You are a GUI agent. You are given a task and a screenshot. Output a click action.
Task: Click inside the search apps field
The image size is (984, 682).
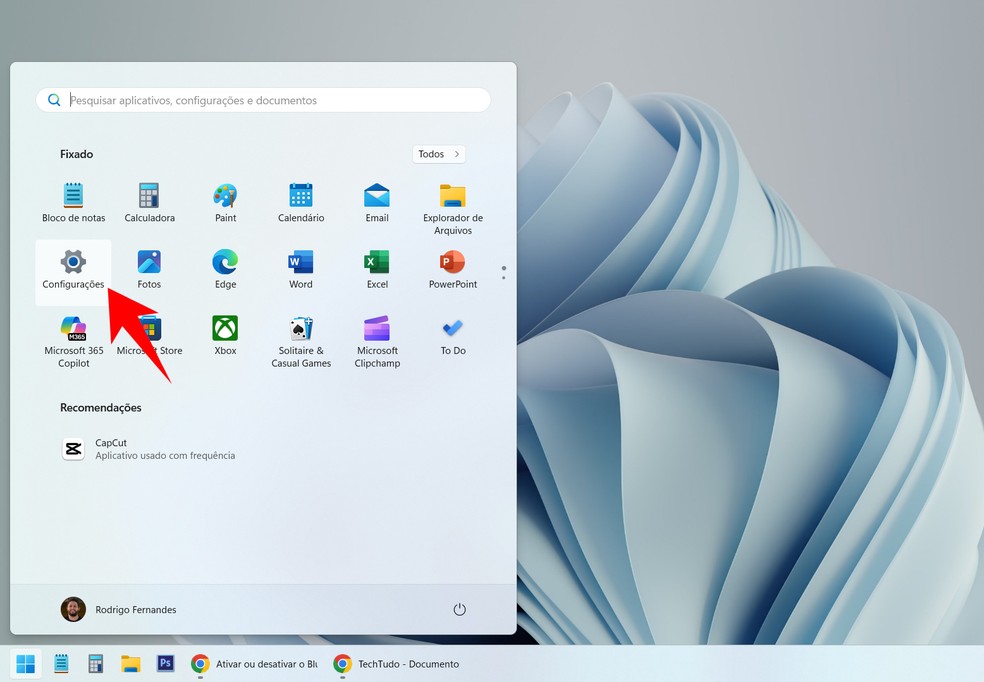pos(262,100)
